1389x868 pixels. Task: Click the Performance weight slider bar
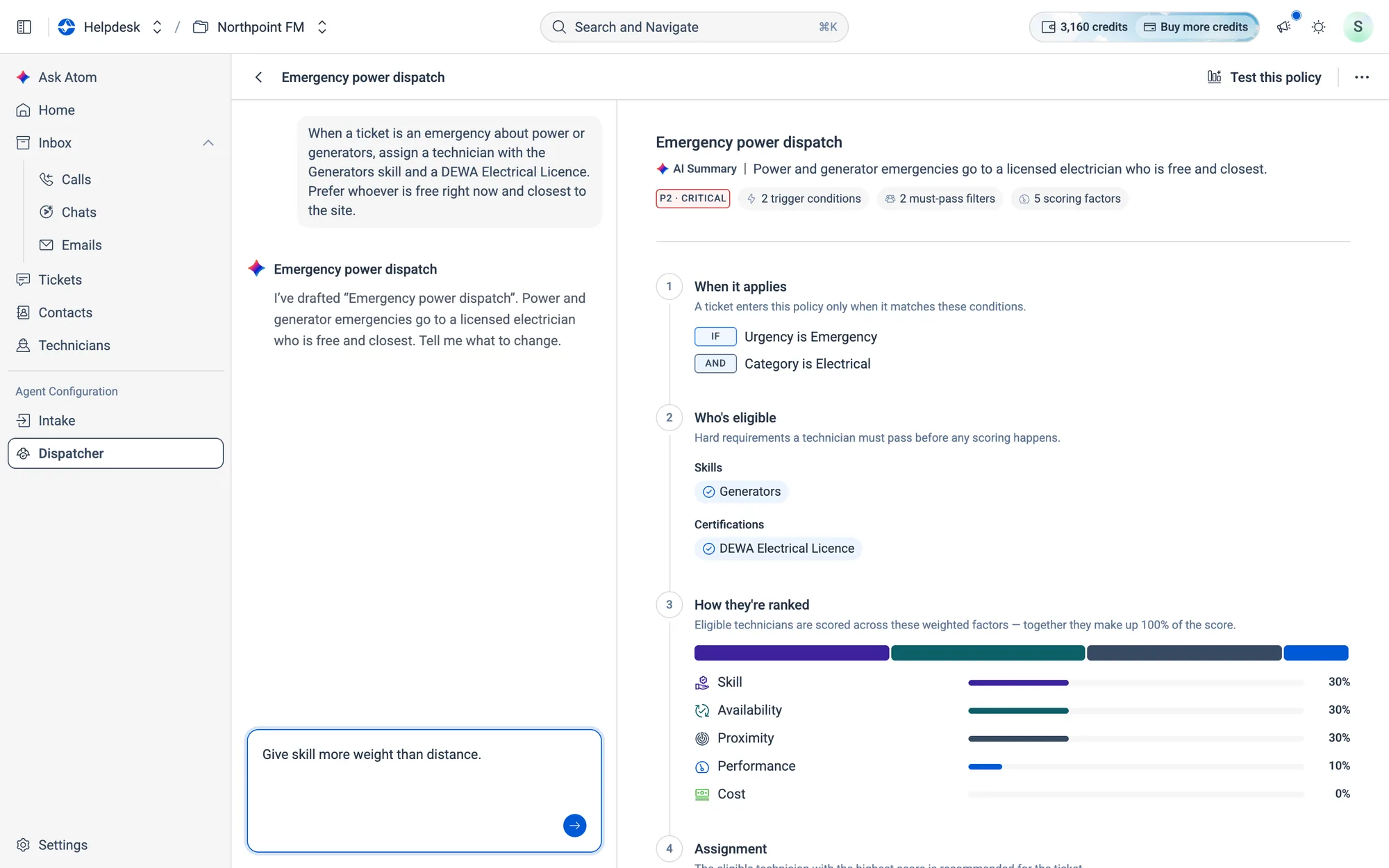click(1136, 766)
